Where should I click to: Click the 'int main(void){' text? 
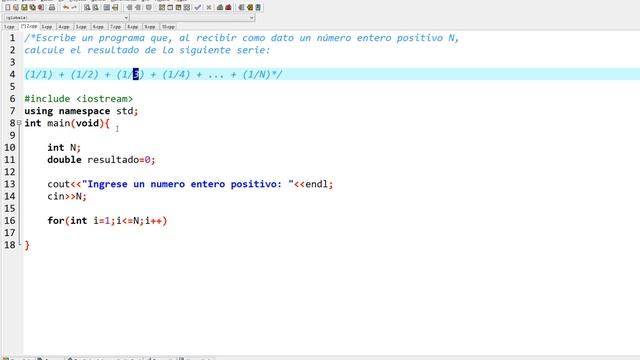[67, 123]
